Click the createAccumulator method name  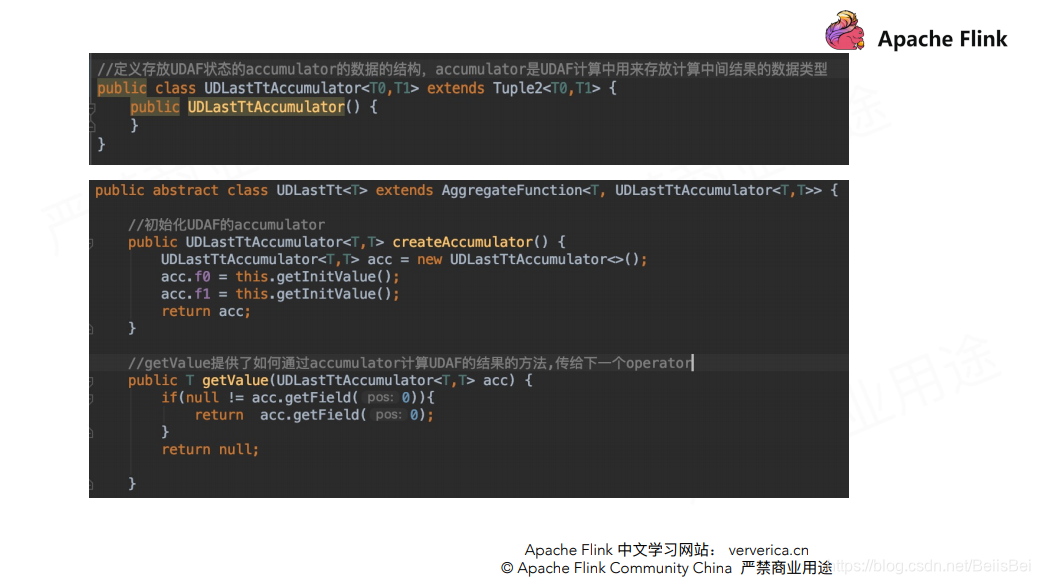tap(462, 242)
